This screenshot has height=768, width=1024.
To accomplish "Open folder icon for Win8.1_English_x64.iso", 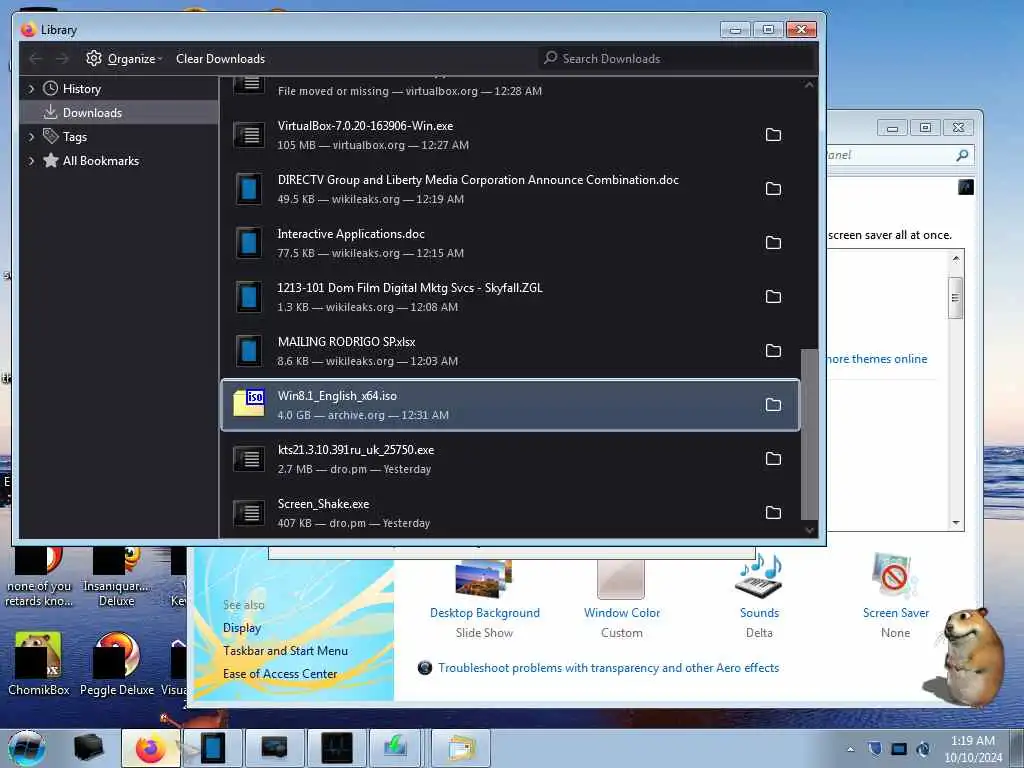I will click(x=773, y=405).
